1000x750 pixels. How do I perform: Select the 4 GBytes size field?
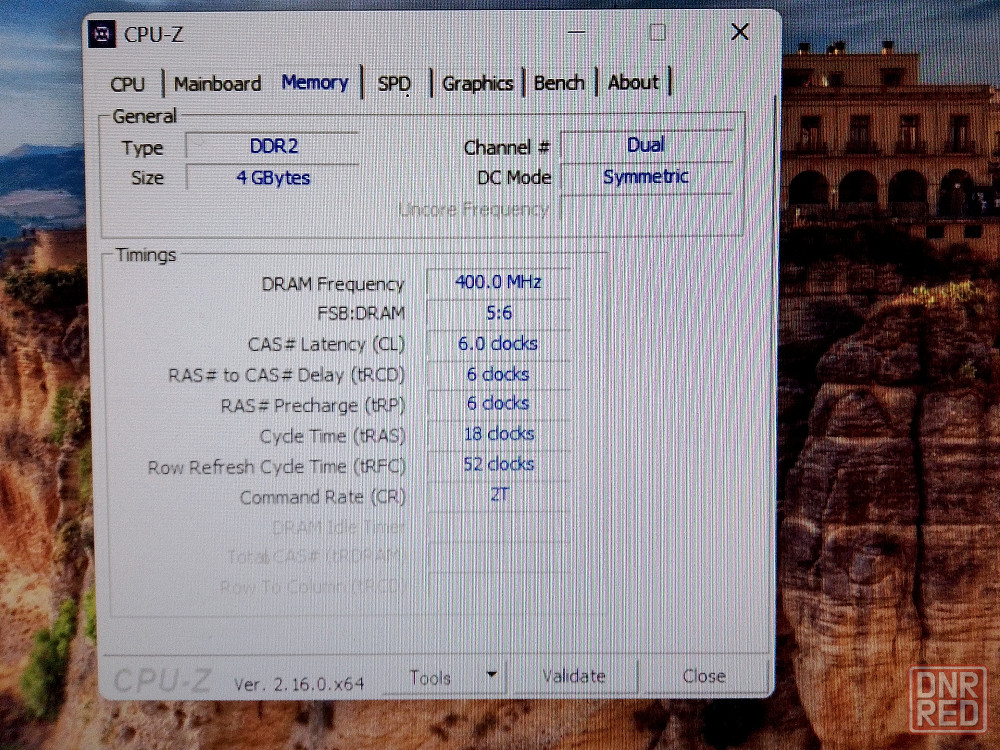pyautogui.click(x=274, y=178)
